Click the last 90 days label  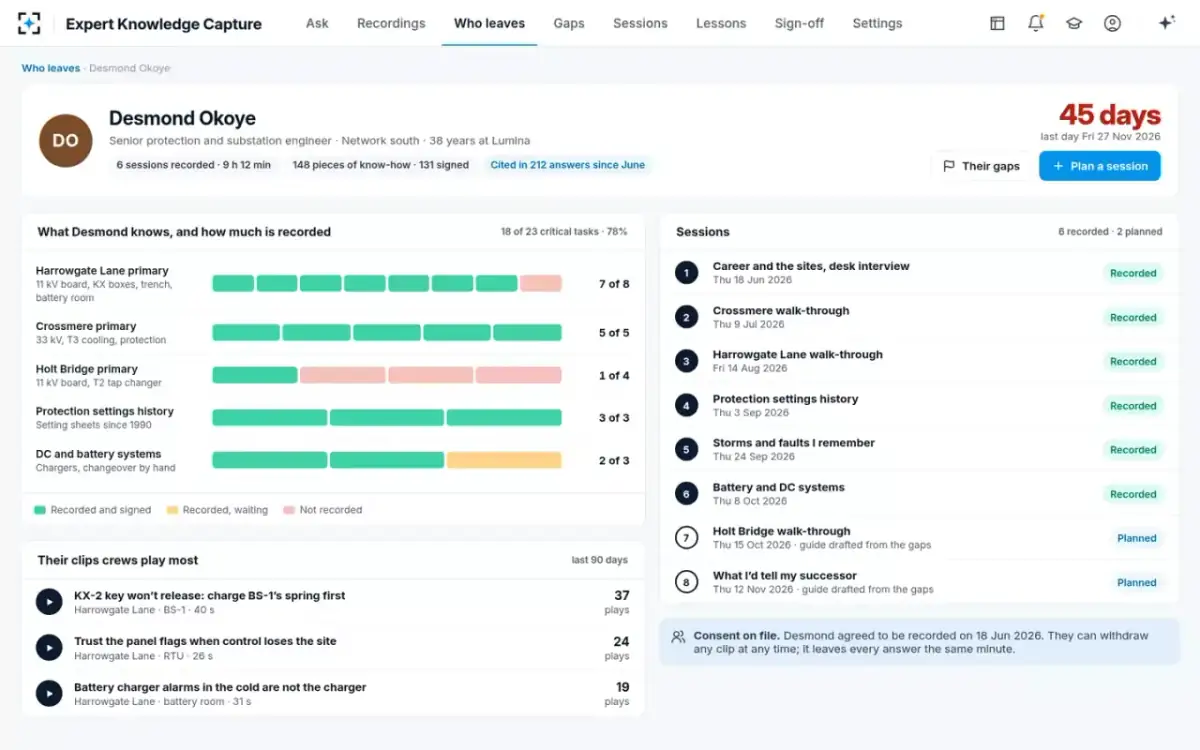(x=600, y=560)
